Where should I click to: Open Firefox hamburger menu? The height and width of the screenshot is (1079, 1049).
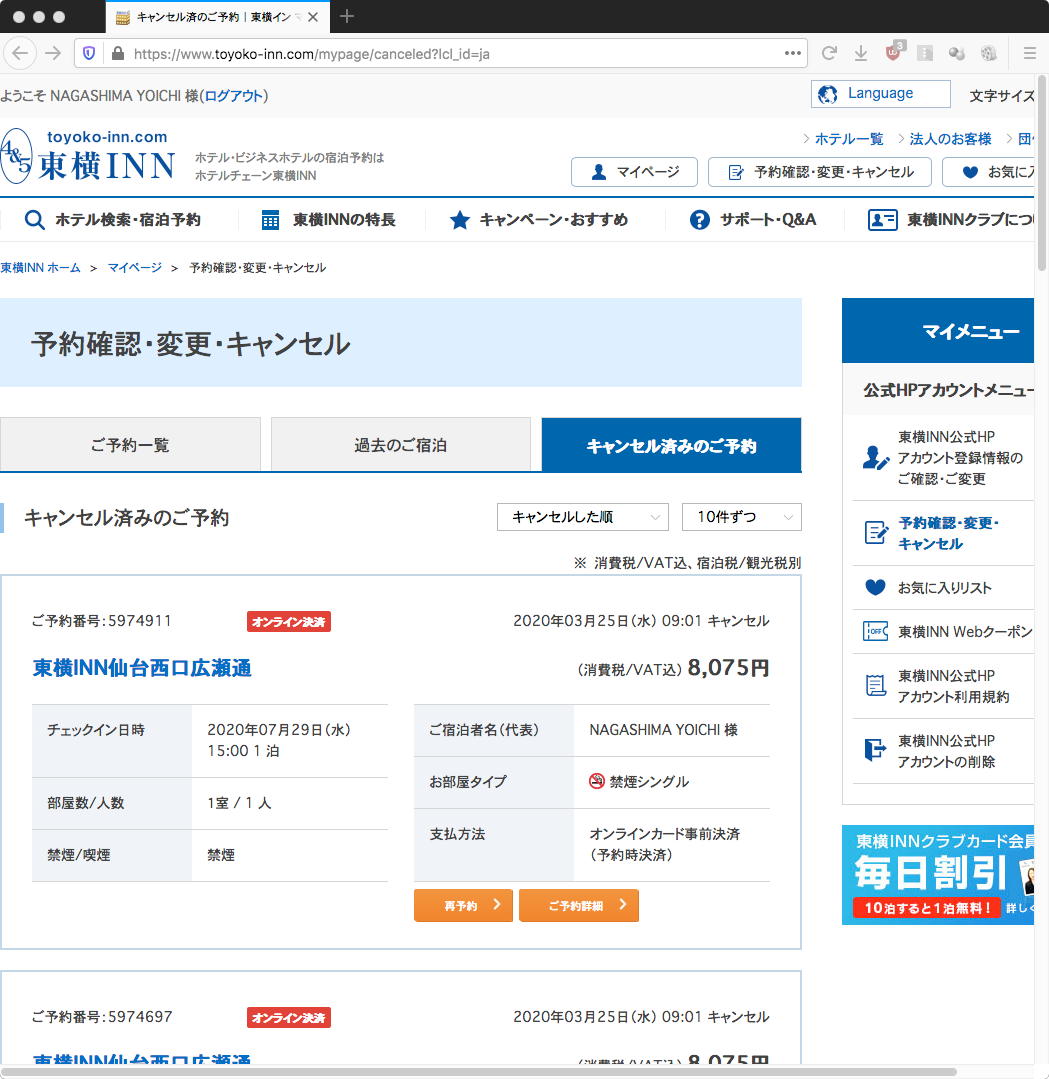pyautogui.click(x=1029, y=53)
